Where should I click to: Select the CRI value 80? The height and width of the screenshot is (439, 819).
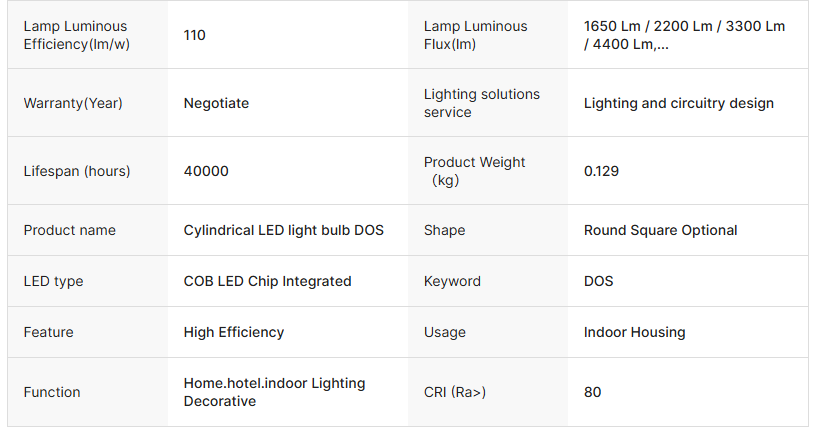coord(593,392)
